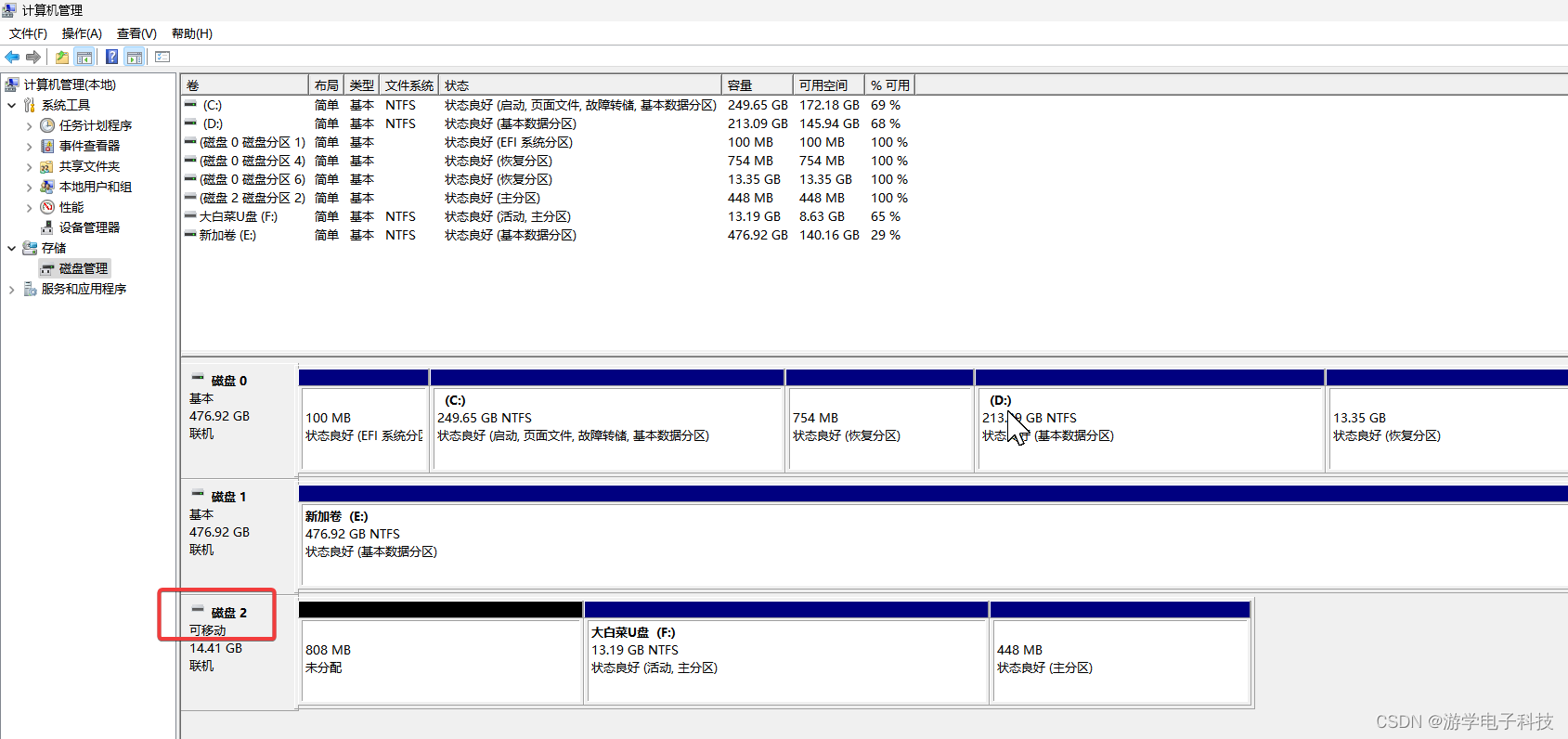Image resolution: width=1568 pixels, height=739 pixels.
Task: Expand the 共享文件夹 tree node
Action: tap(29, 166)
